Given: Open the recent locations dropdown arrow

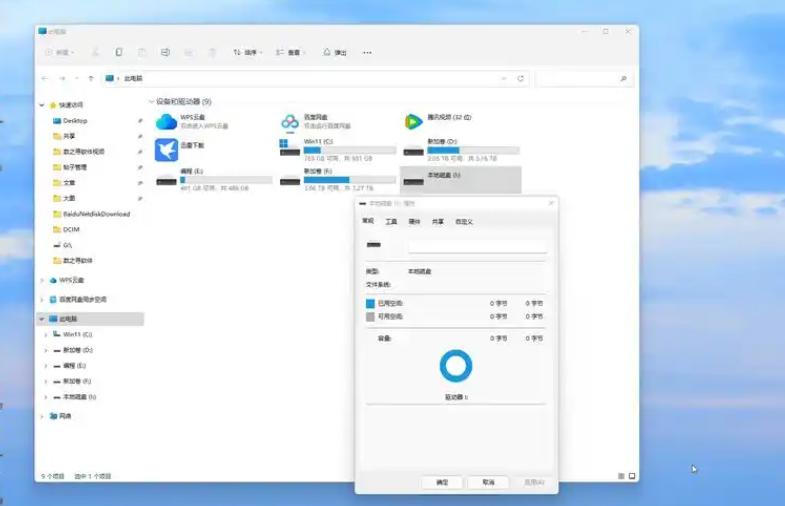Looking at the screenshot, I should 77,79.
